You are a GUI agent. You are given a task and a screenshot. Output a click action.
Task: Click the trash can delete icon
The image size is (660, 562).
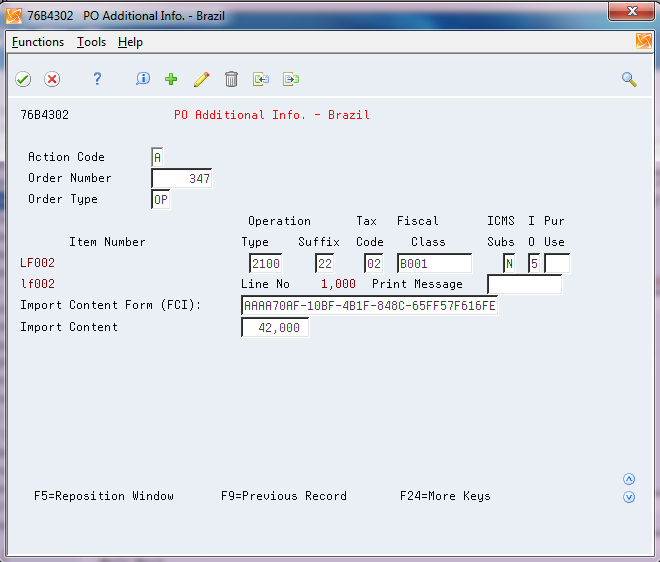[x=231, y=79]
